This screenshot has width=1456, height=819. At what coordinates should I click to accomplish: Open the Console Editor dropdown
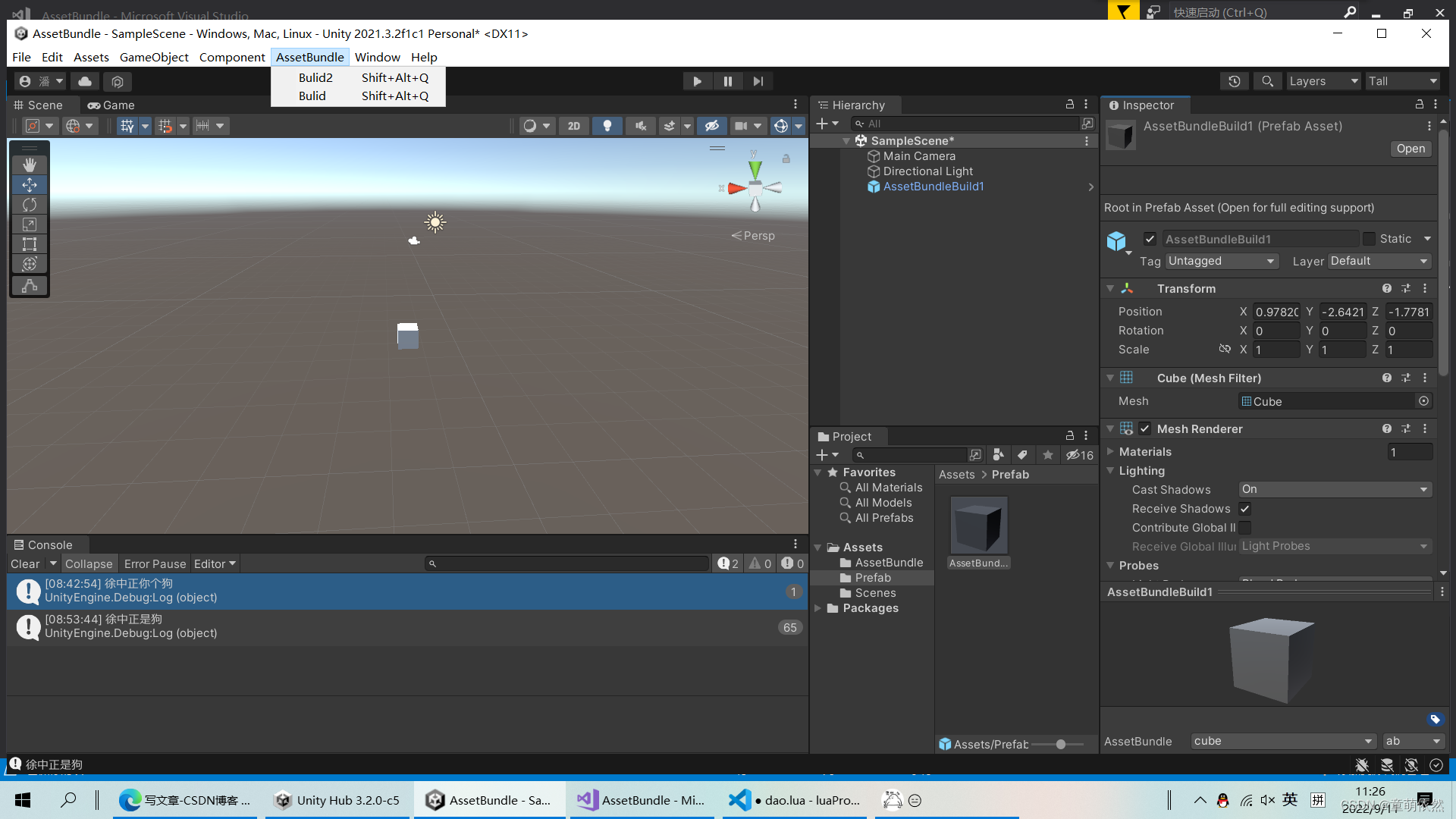215,564
